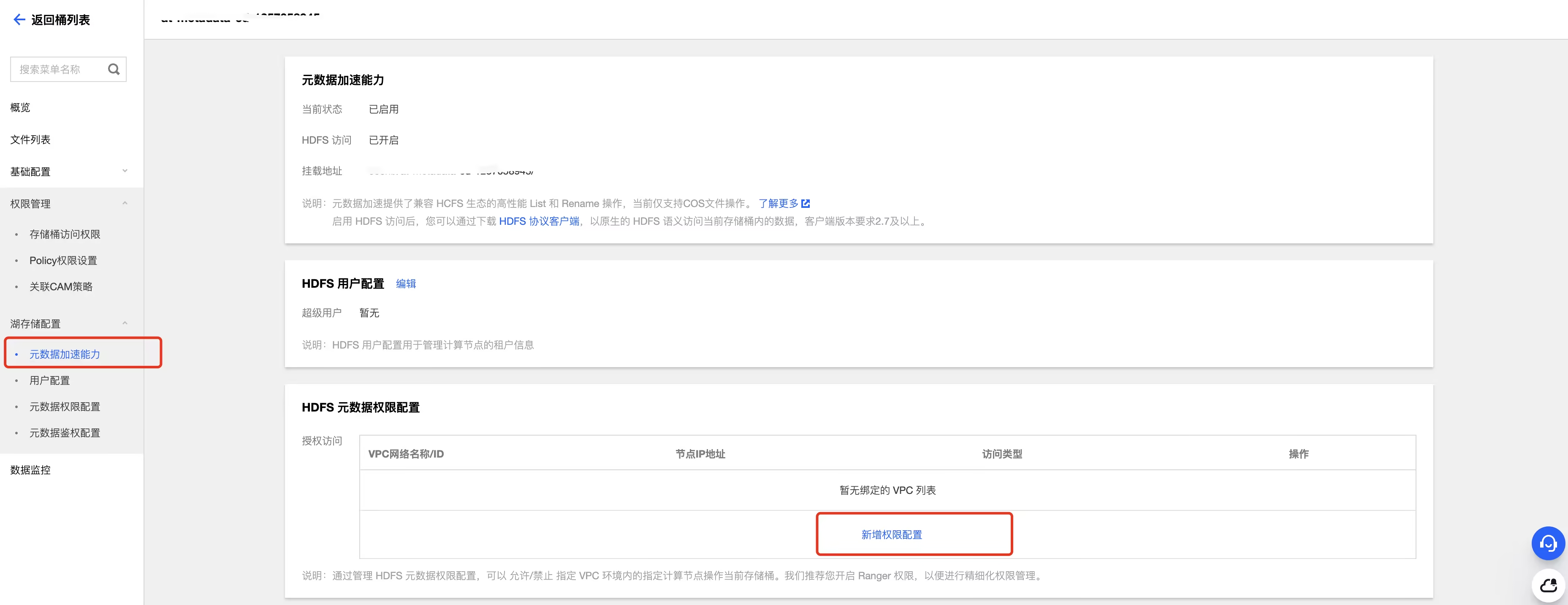Open the 了解更多 link
The height and width of the screenshot is (605, 1568).
click(779, 204)
